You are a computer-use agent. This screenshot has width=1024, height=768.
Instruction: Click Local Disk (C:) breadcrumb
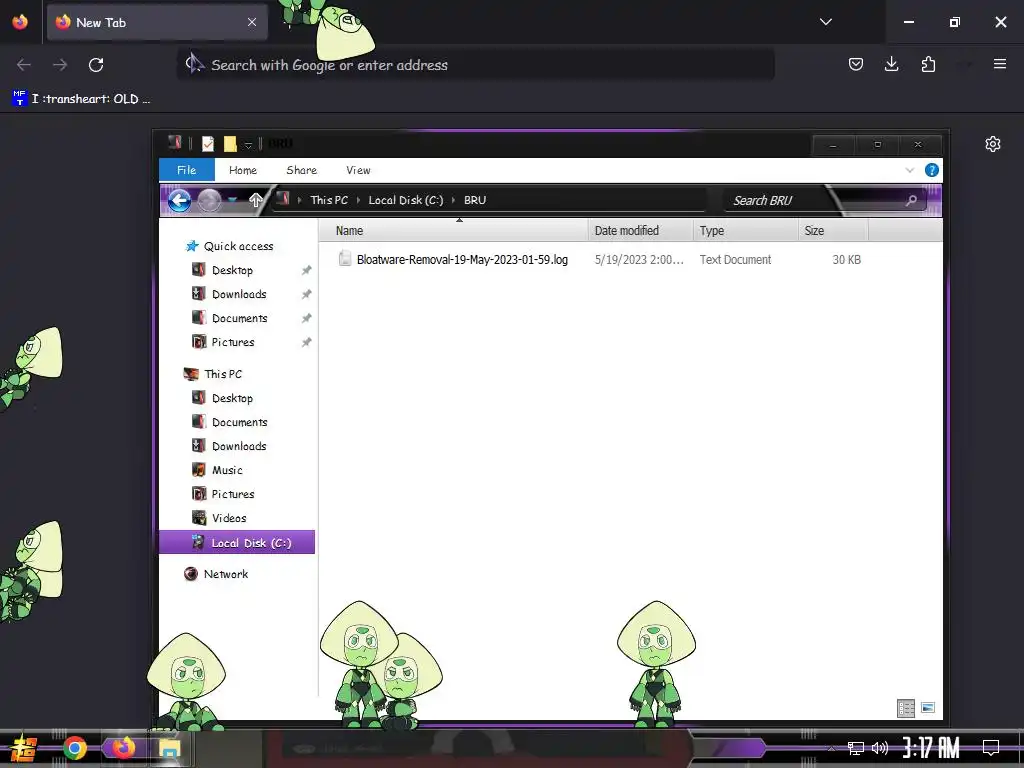(406, 200)
